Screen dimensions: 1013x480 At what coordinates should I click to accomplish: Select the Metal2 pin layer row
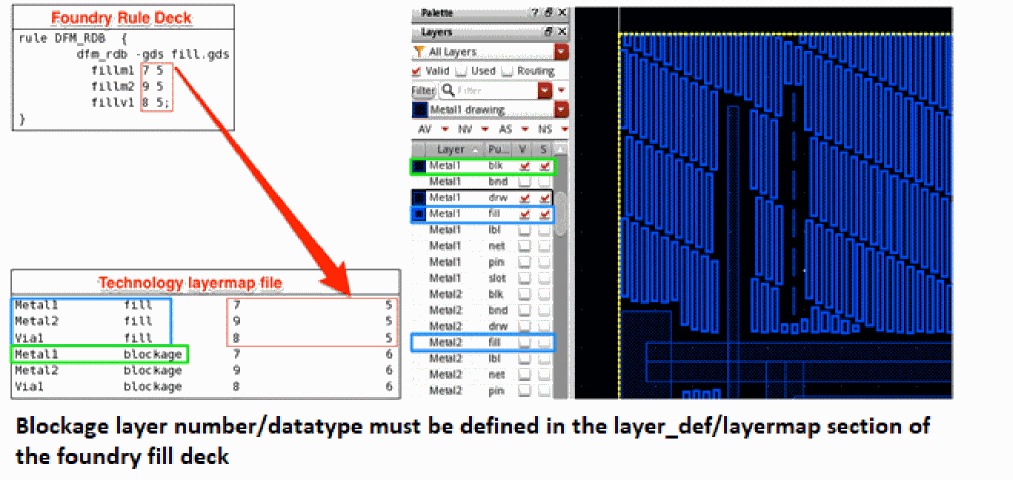[x=483, y=390]
